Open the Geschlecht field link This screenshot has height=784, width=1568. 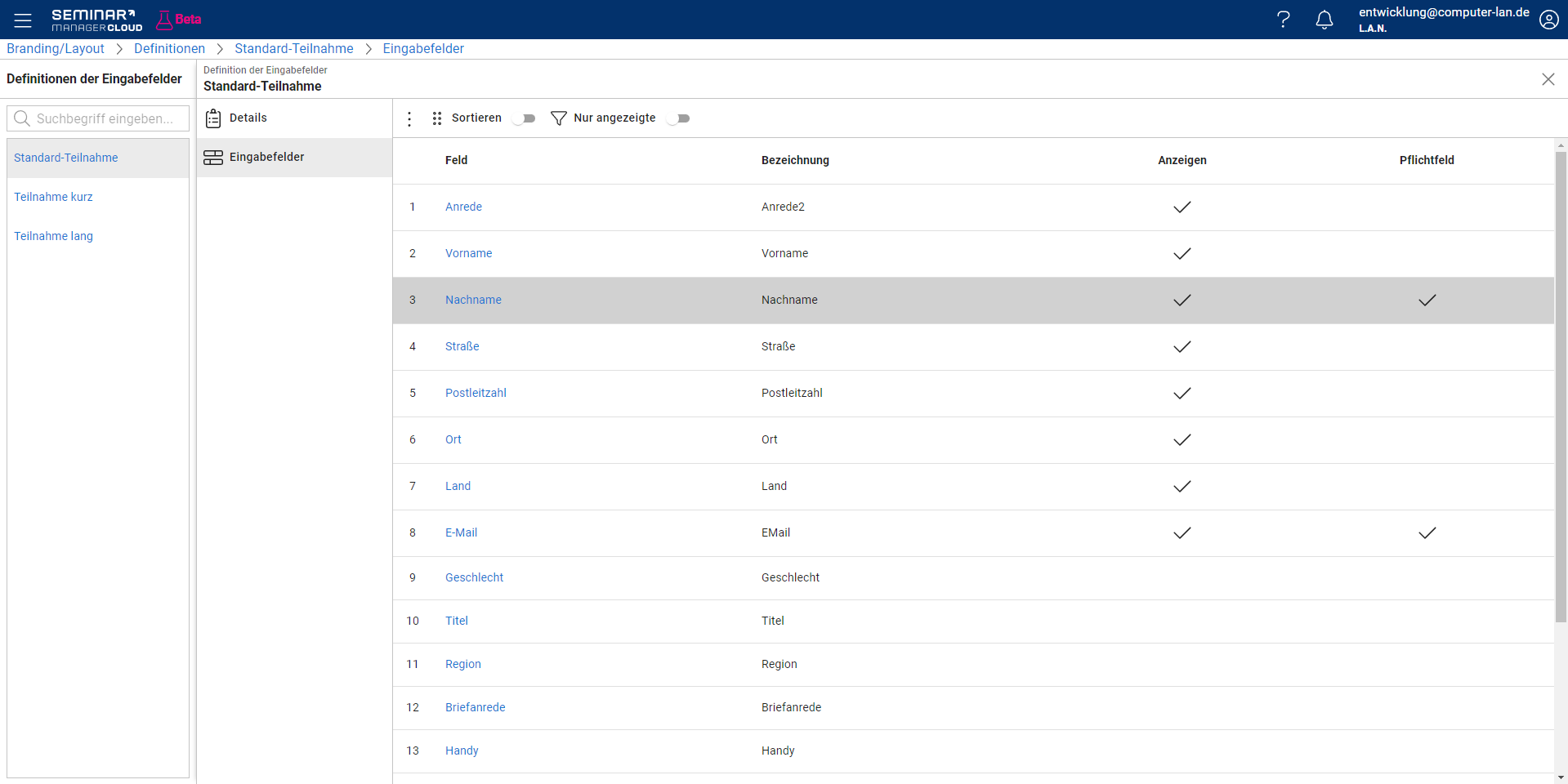[x=474, y=578]
